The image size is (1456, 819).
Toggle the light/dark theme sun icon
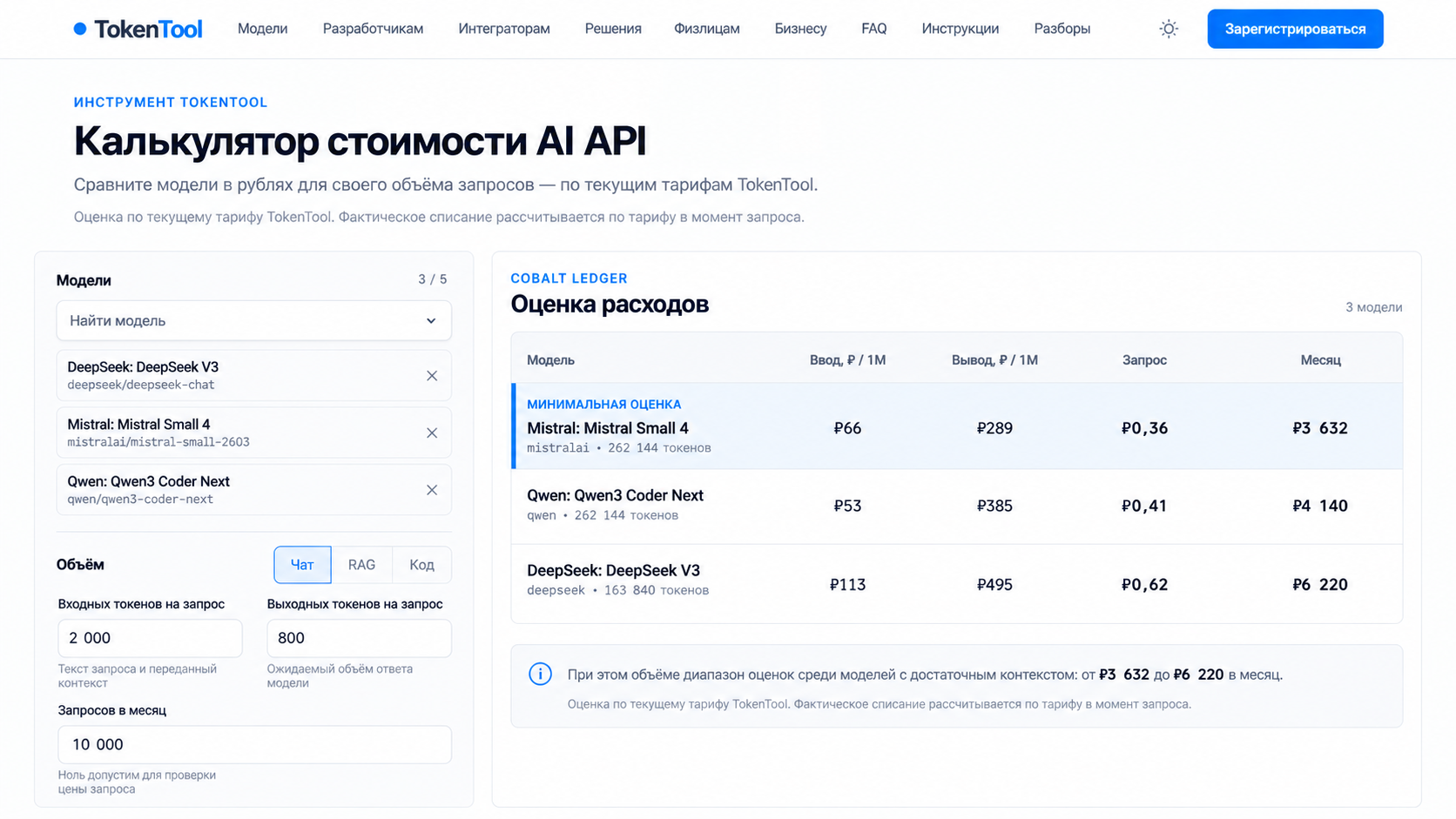click(1169, 29)
